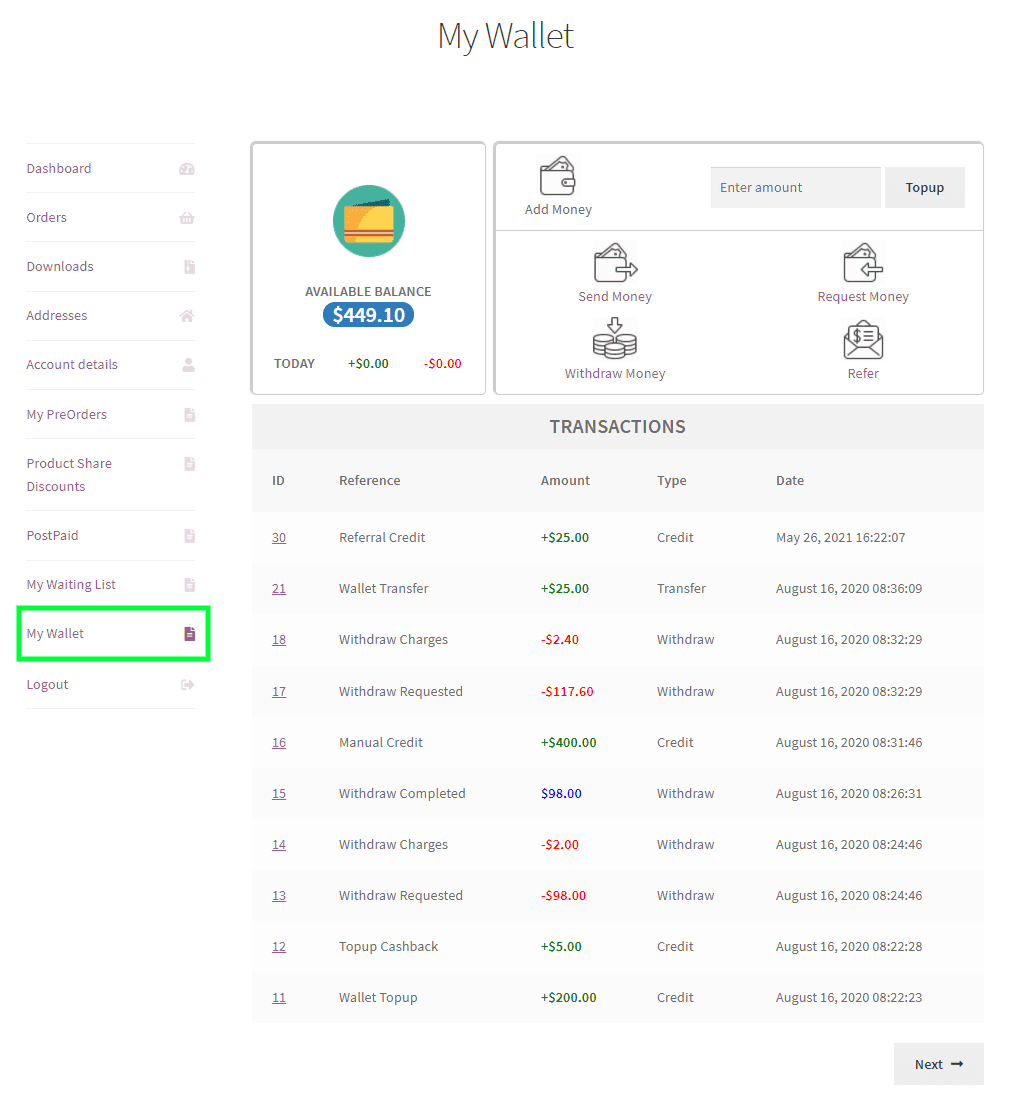This screenshot has height=1114, width=1015.
Task: Open transaction 30 details
Action: [x=278, y=537]
